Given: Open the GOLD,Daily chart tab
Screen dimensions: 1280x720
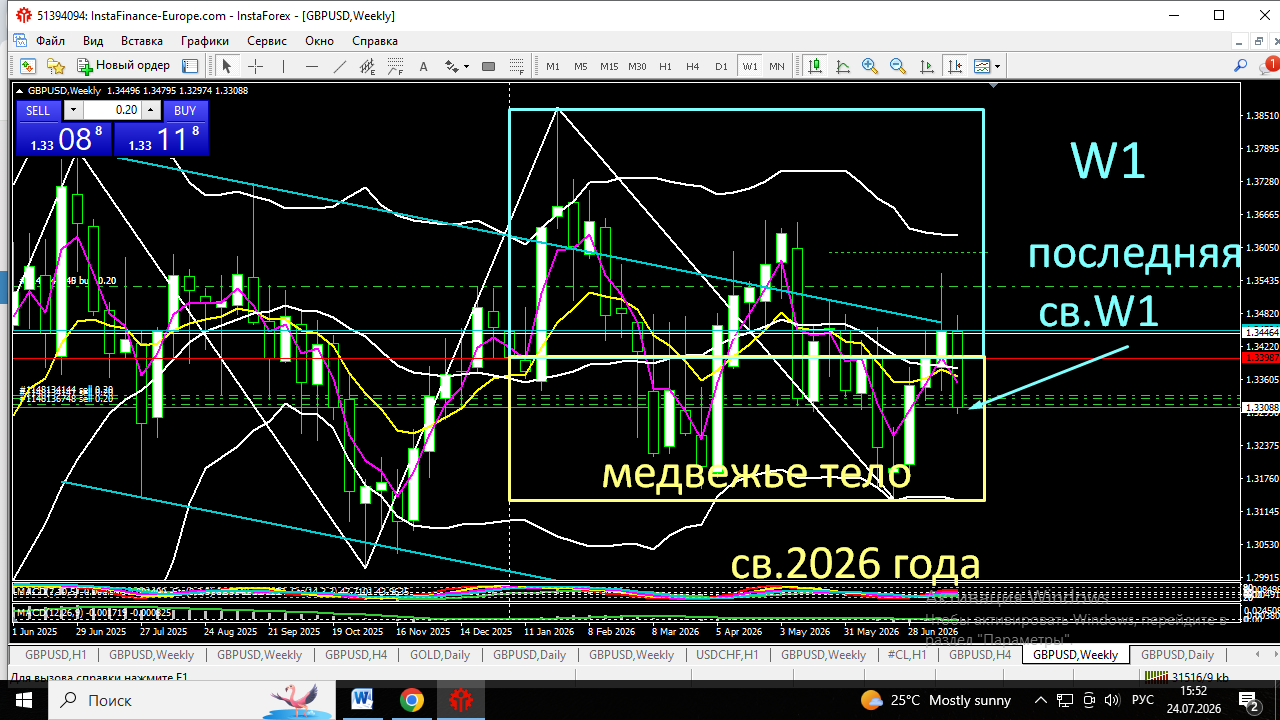Looking at the screenshot, I should 440,655.
